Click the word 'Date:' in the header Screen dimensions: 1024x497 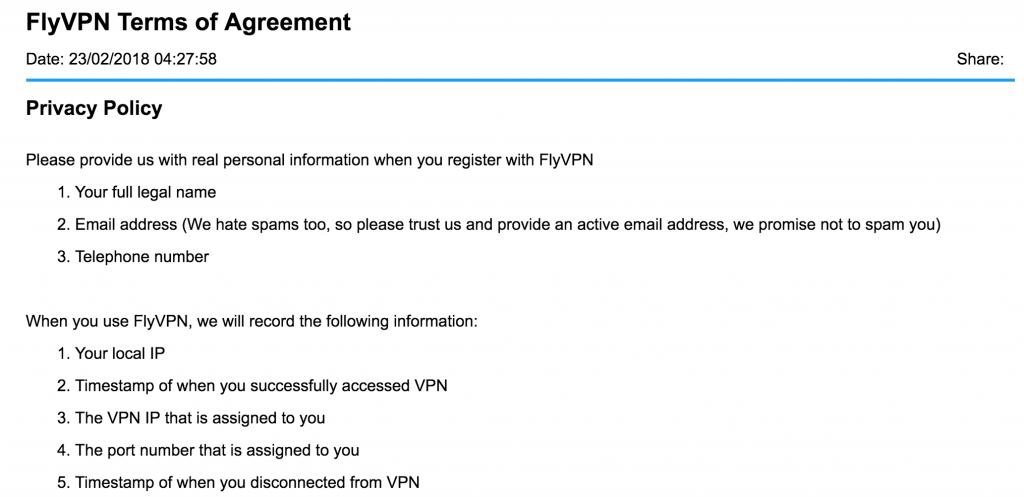[44, 59]
